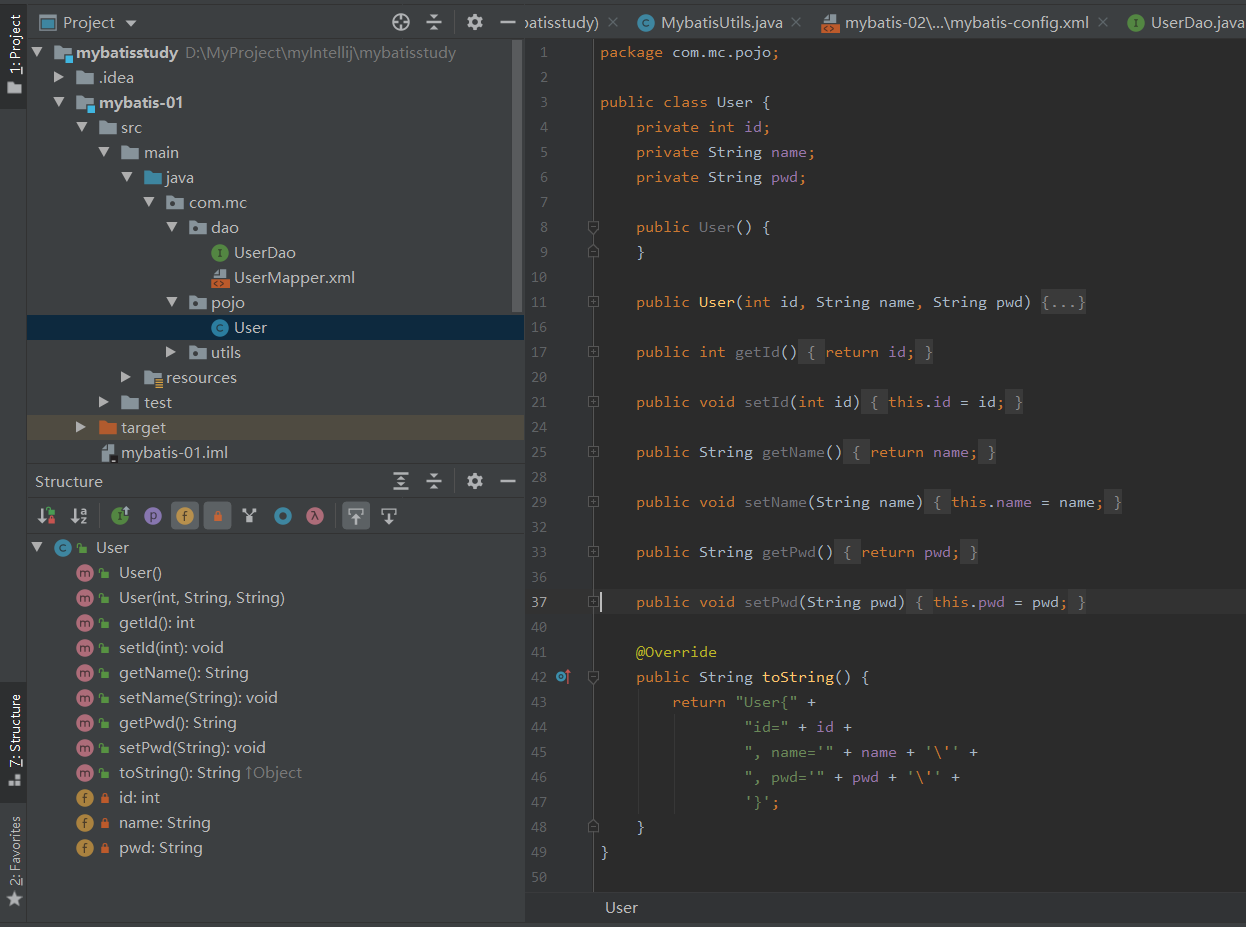Select field name: String in Structure
This screenshot has height=927, width=1246.
pyautogui.click(x=164, y=823)
